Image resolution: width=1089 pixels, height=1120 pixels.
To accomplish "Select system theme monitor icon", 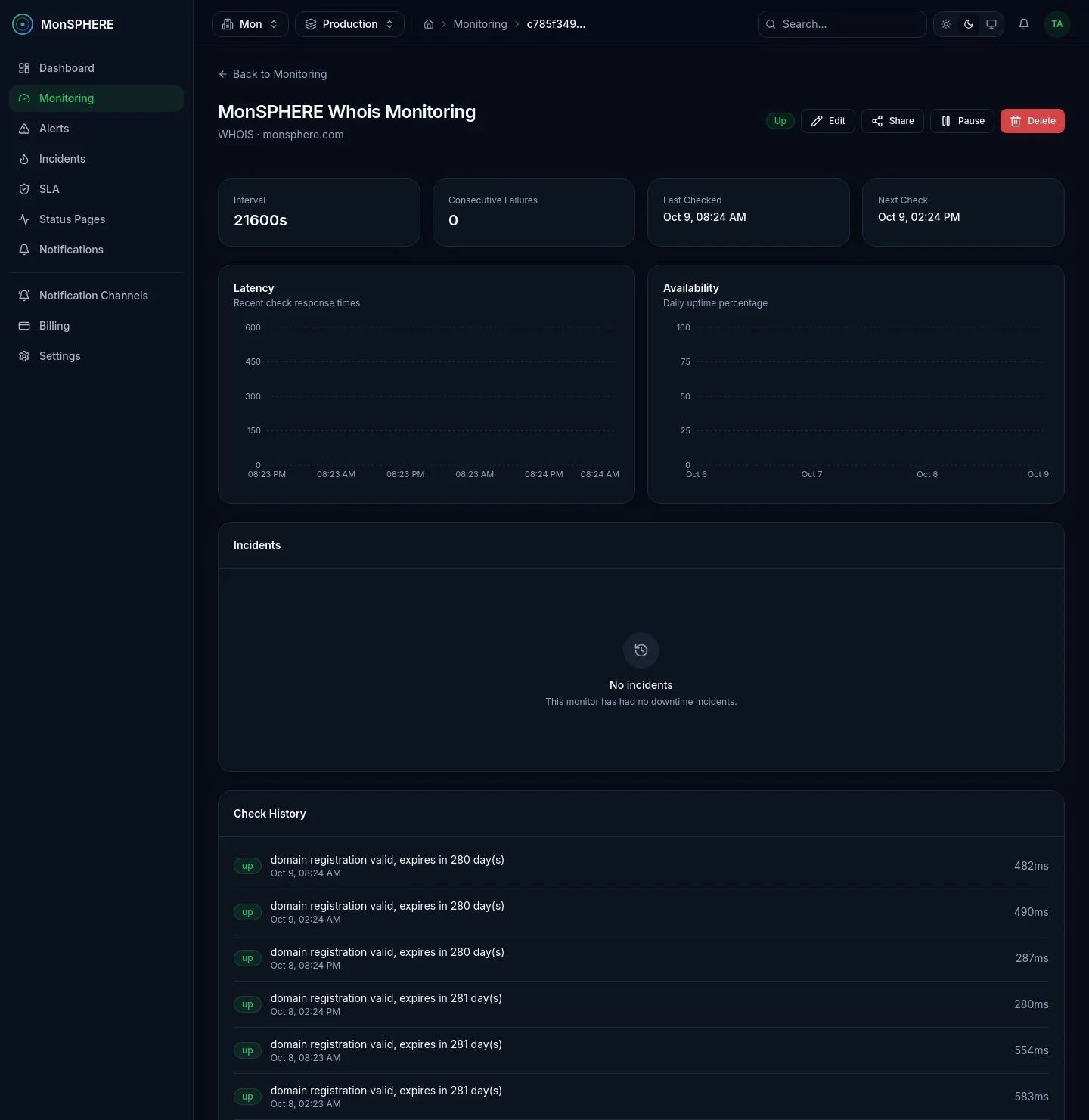I will coord(991,24).
